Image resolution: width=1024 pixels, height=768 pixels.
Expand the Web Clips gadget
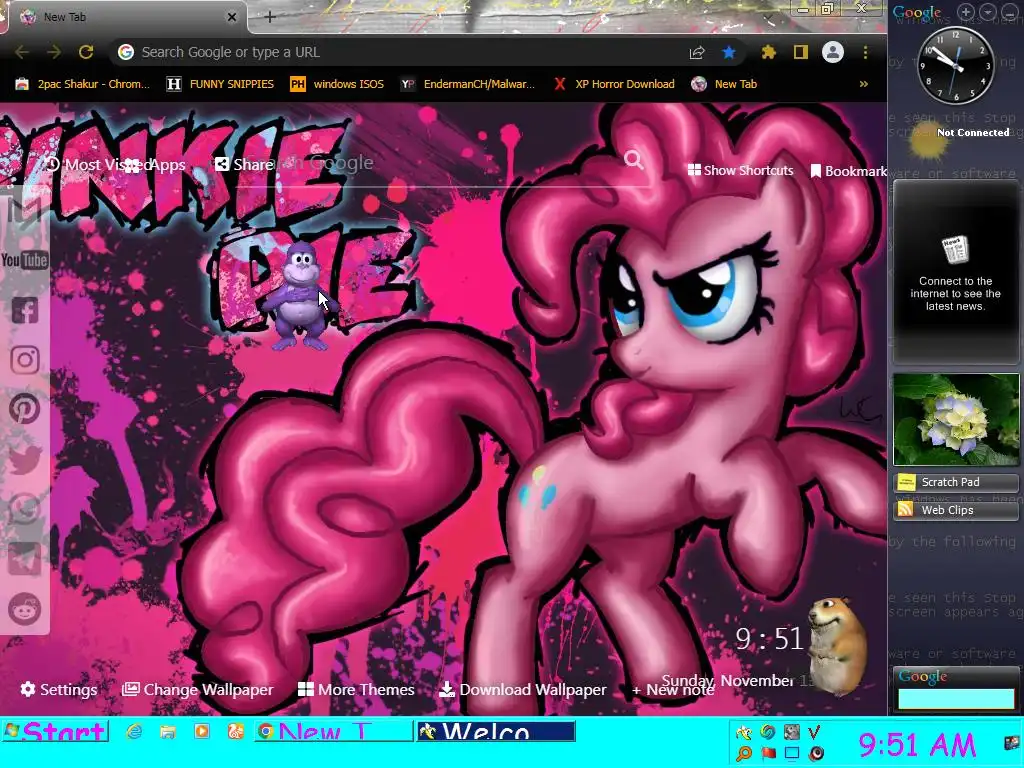pos(955,510)
